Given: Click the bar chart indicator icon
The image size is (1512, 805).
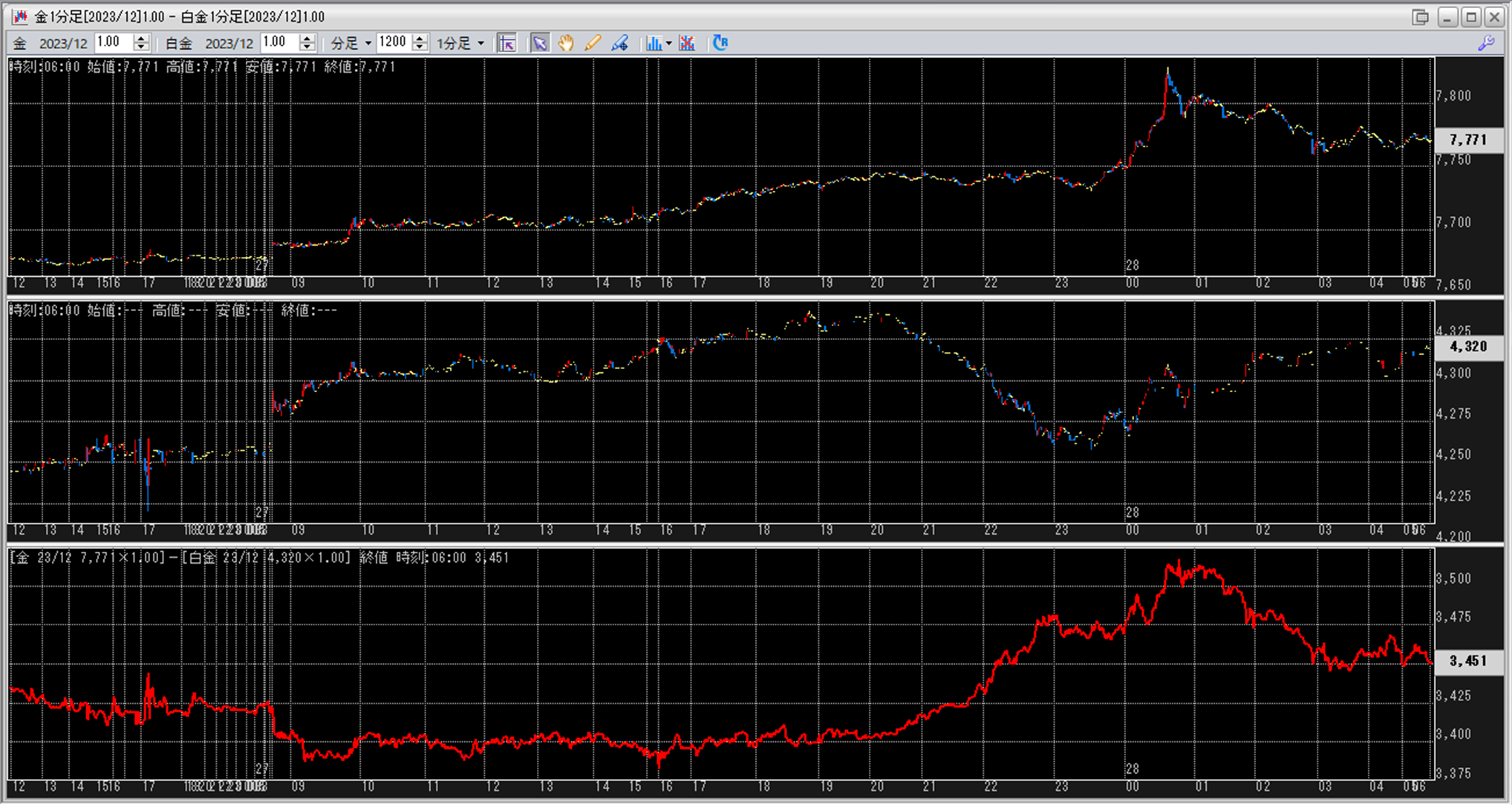Looking at the screenshot, I should (x=653, y=43).
